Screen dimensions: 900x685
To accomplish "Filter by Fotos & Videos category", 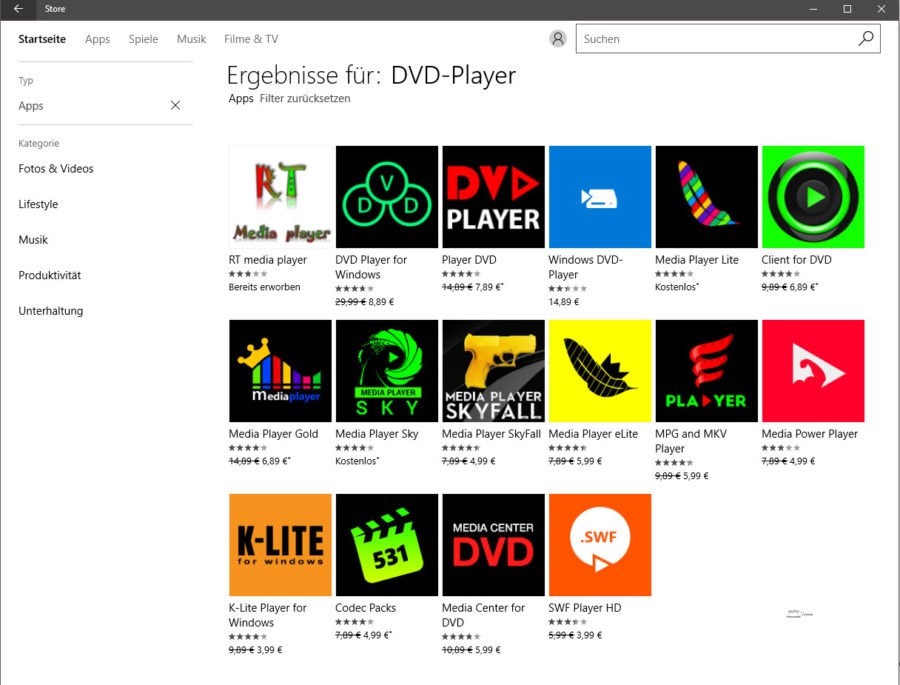I will coord(56,169).
